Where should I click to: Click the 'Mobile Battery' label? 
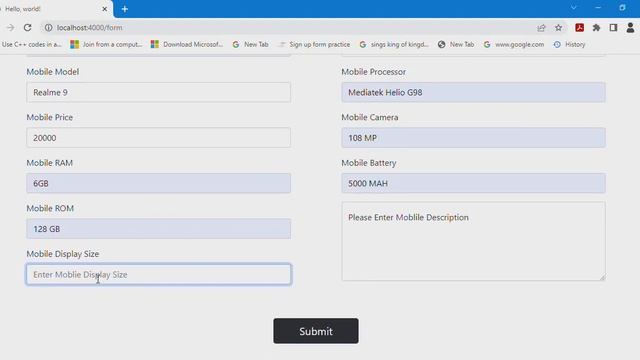coord(369,163)
